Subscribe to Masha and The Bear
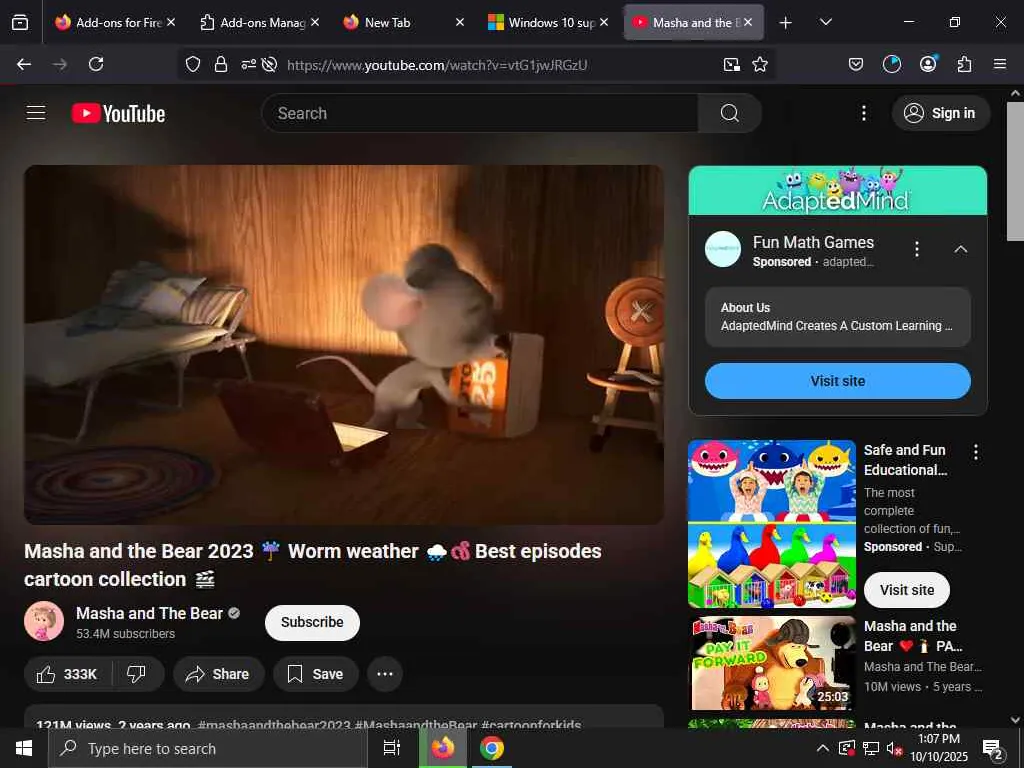 [312, 622]
